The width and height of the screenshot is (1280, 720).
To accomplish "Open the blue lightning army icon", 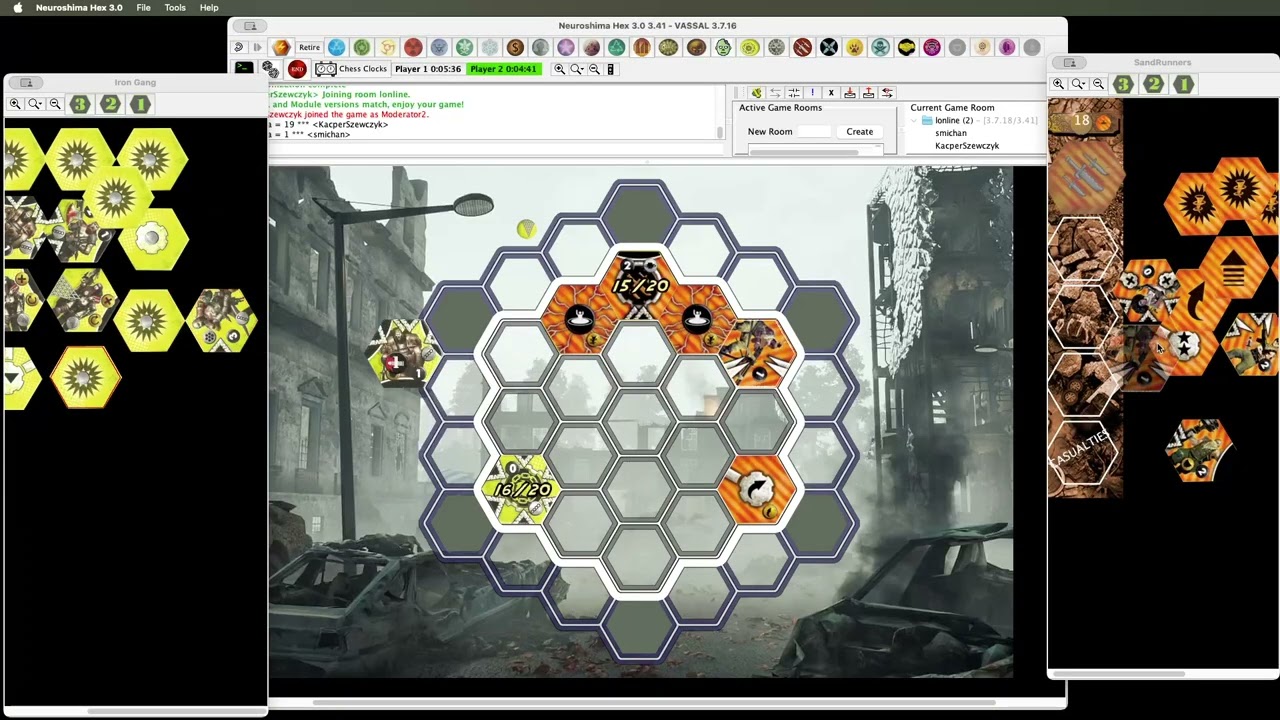I will [337, 47].
